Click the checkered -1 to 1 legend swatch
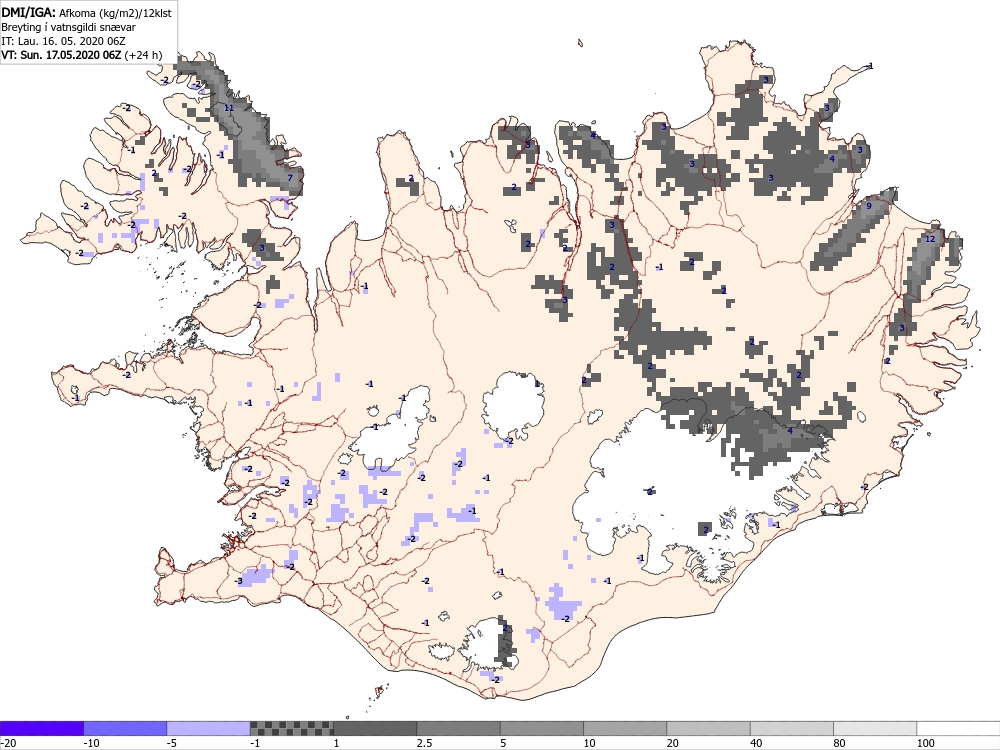The image size is (1000, 750). [x=291, y=728]
